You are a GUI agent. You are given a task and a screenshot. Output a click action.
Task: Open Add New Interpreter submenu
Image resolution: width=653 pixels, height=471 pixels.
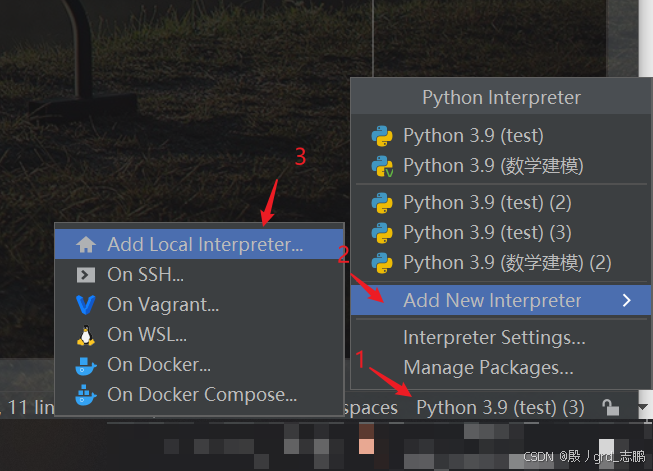click(x=501, y=300)
